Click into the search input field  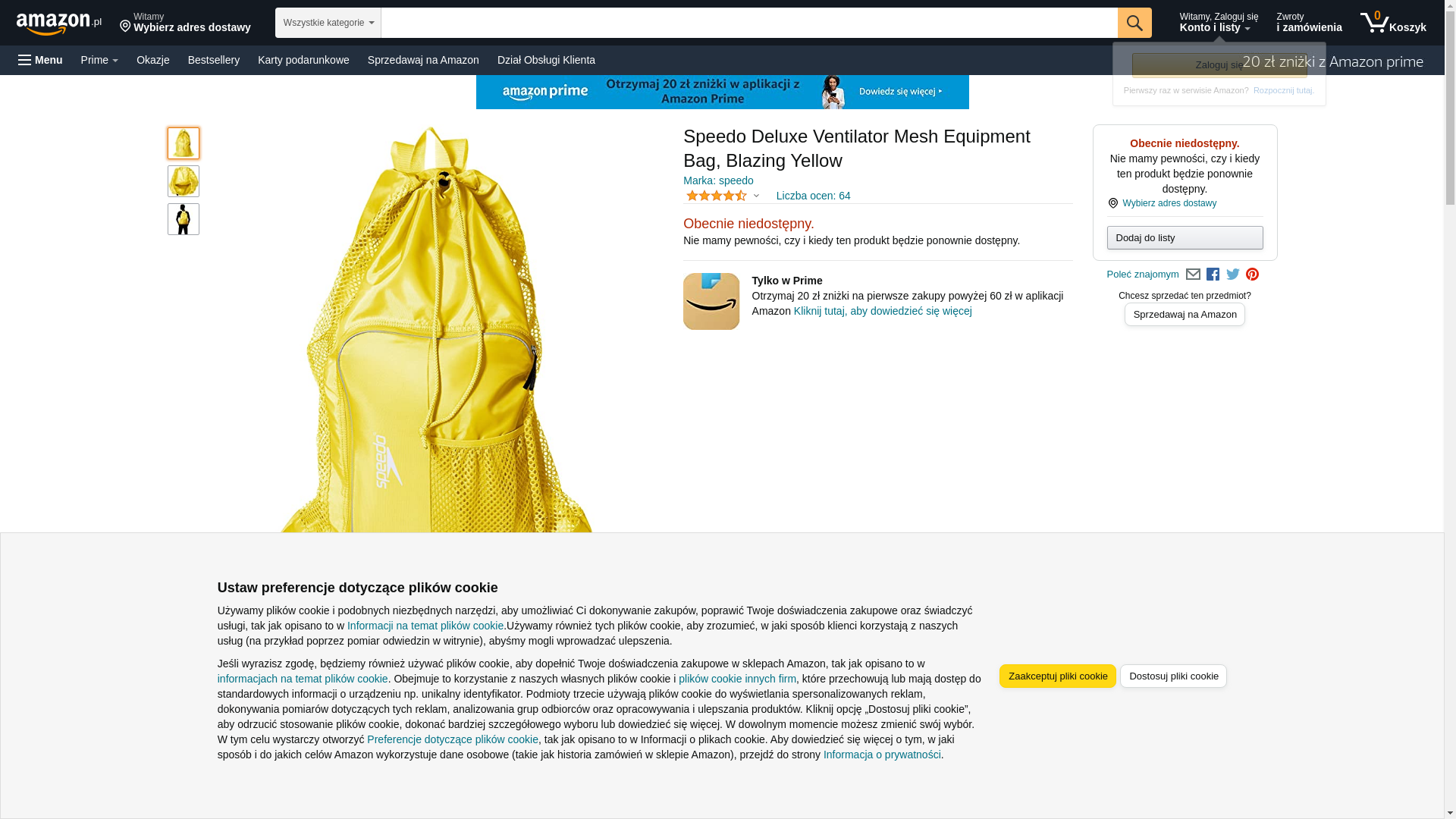pyautogui.click(x=748, y=23)
